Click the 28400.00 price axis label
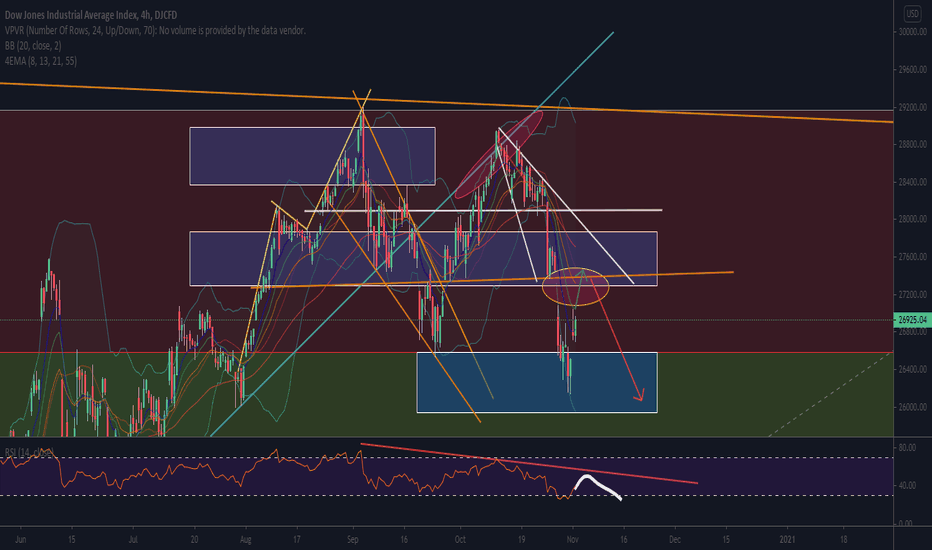Screen dimensions: 932x550 click(912, 182)
